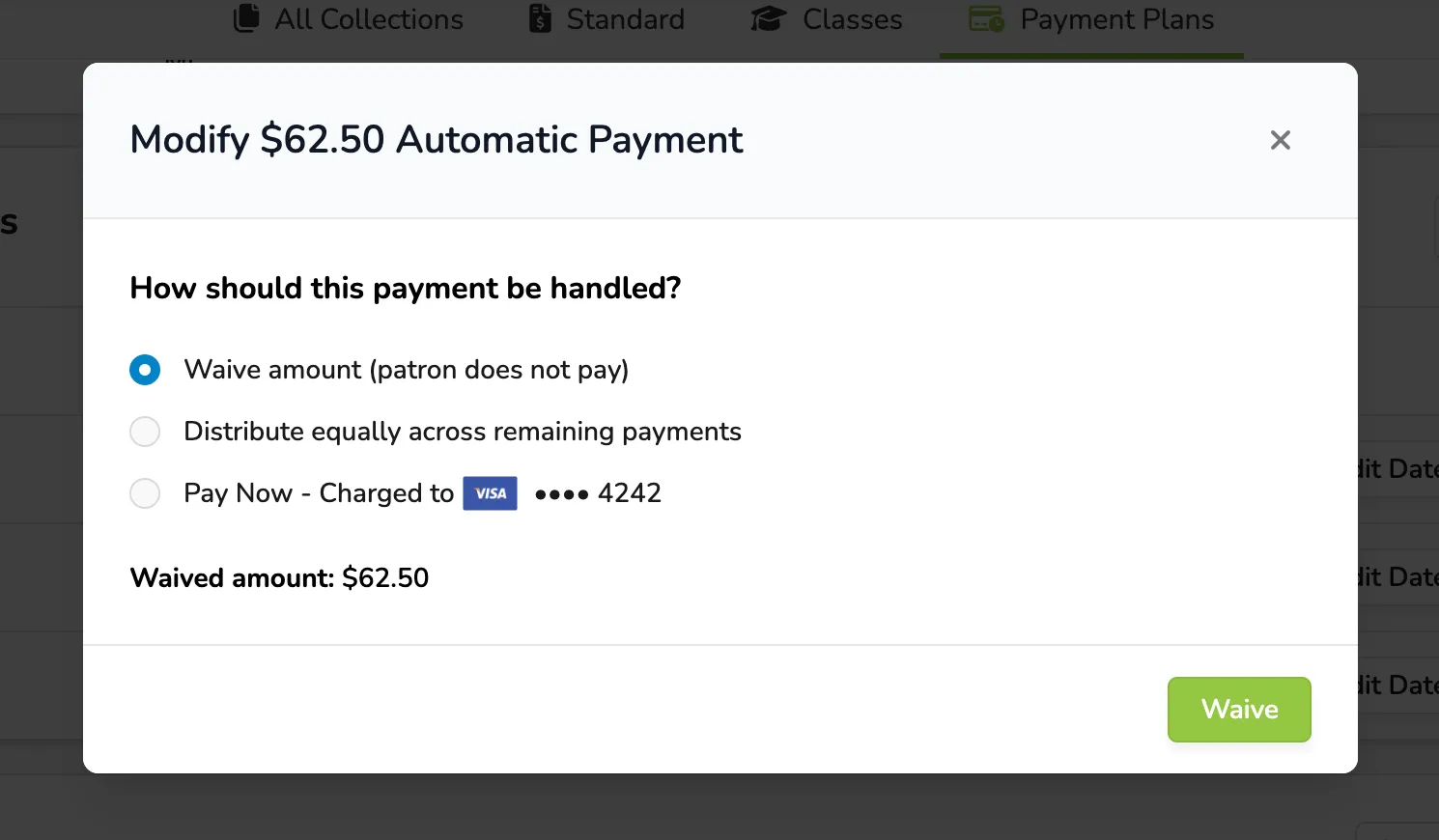This screenshot has width=1439, height=840.
Task: Open the All Collections tab
Action: 349,19
